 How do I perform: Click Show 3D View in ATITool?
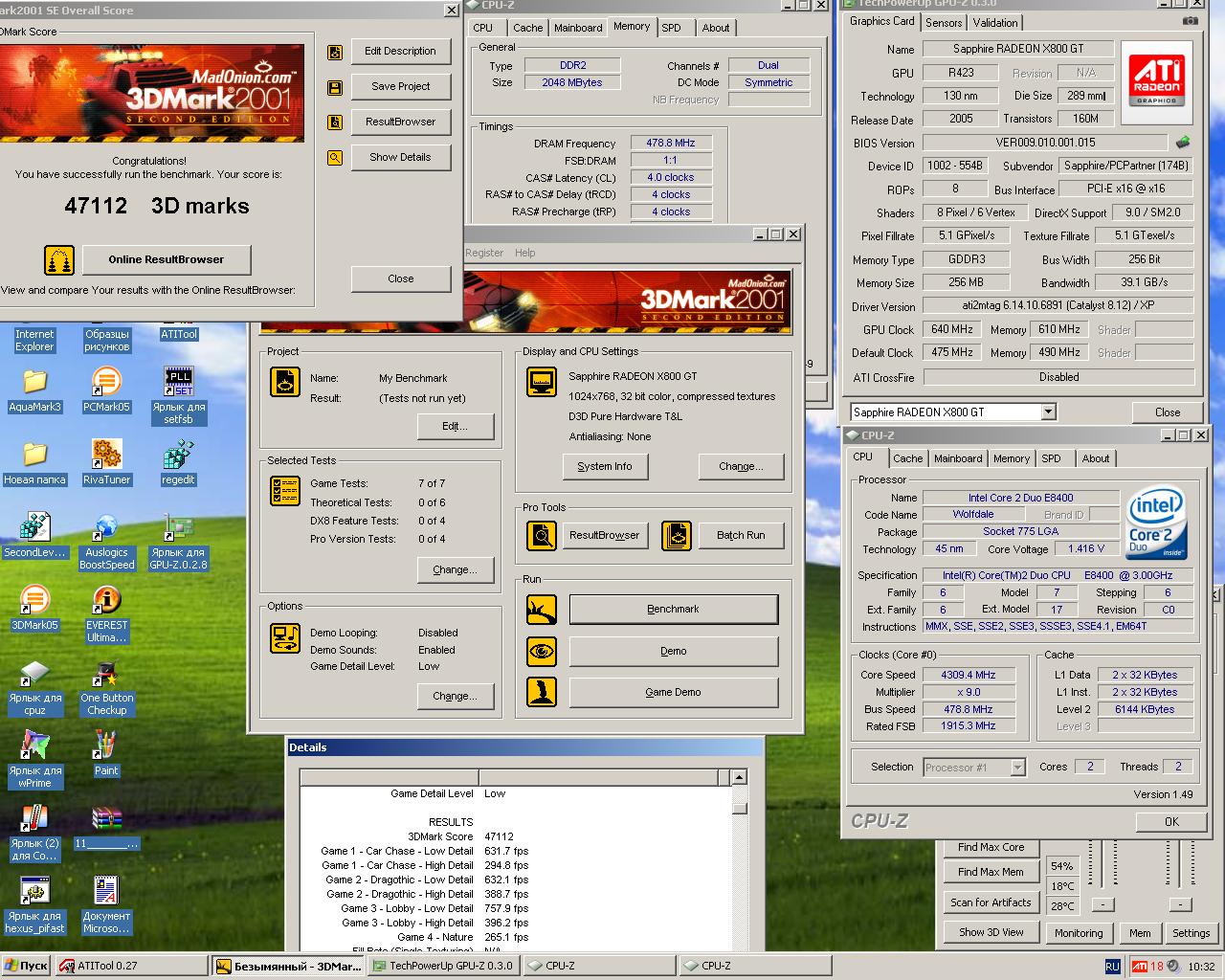coord(991,932)
